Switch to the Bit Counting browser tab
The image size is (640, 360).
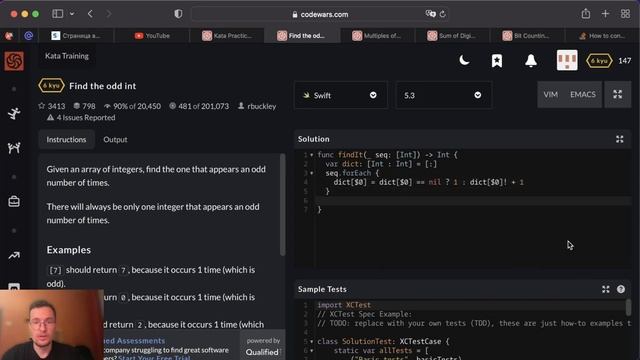pyautogui.click(x=527, y=36)
